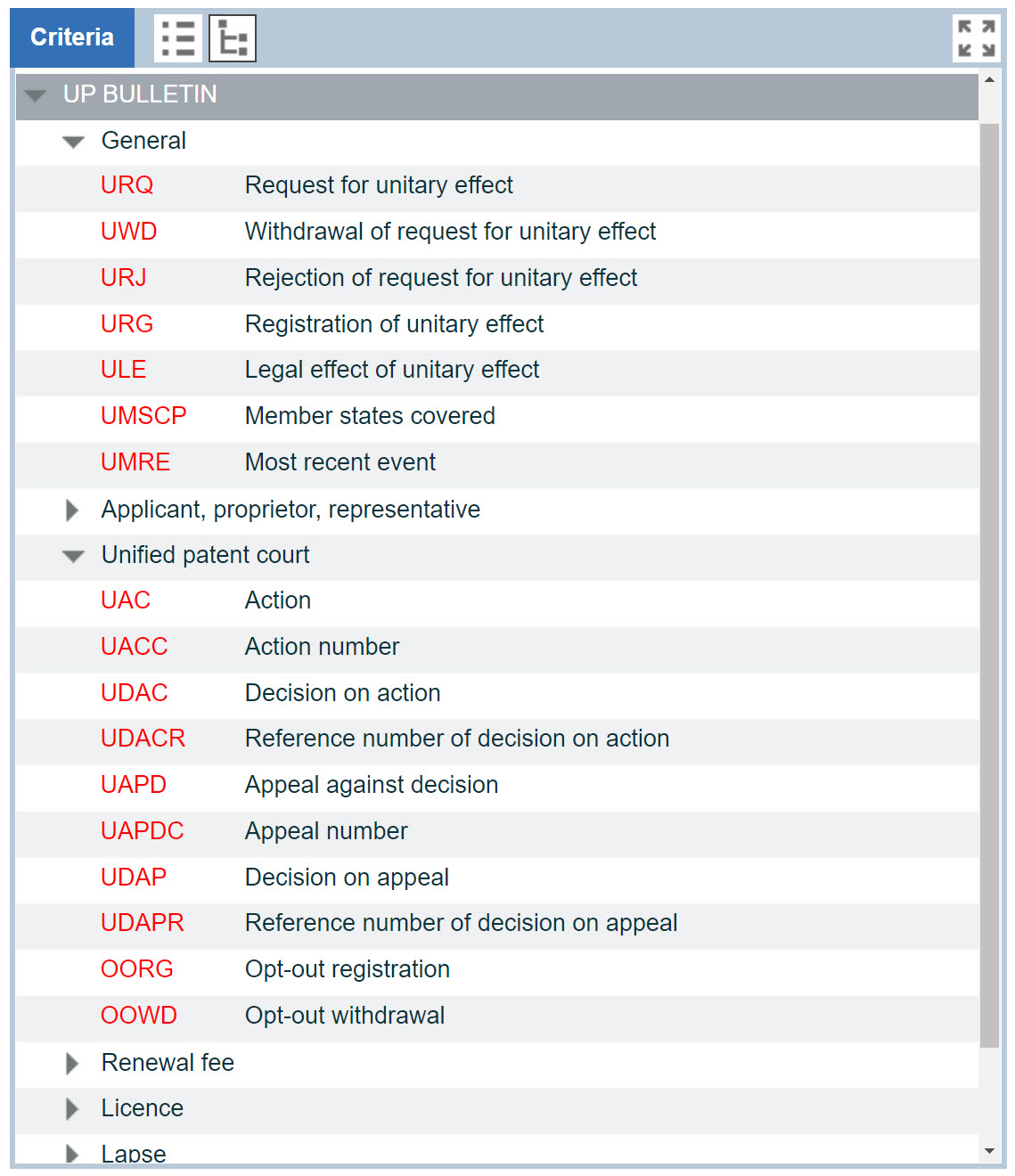
Task: Choose the UACC action number code
Action: tap(135, 647)
